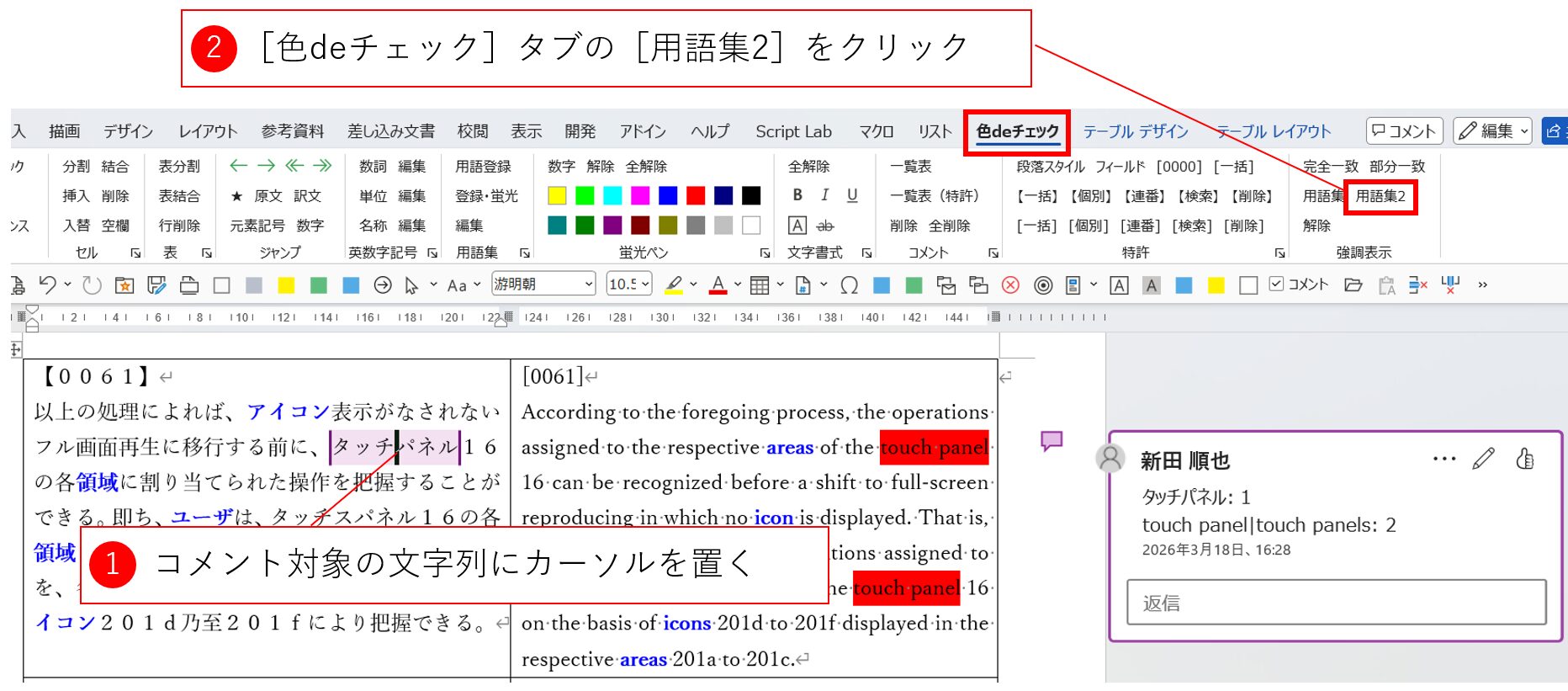Screen dimensions: 1568x691
Task: Click the pencil edit icon in comment
Action: coord(1483,459)
